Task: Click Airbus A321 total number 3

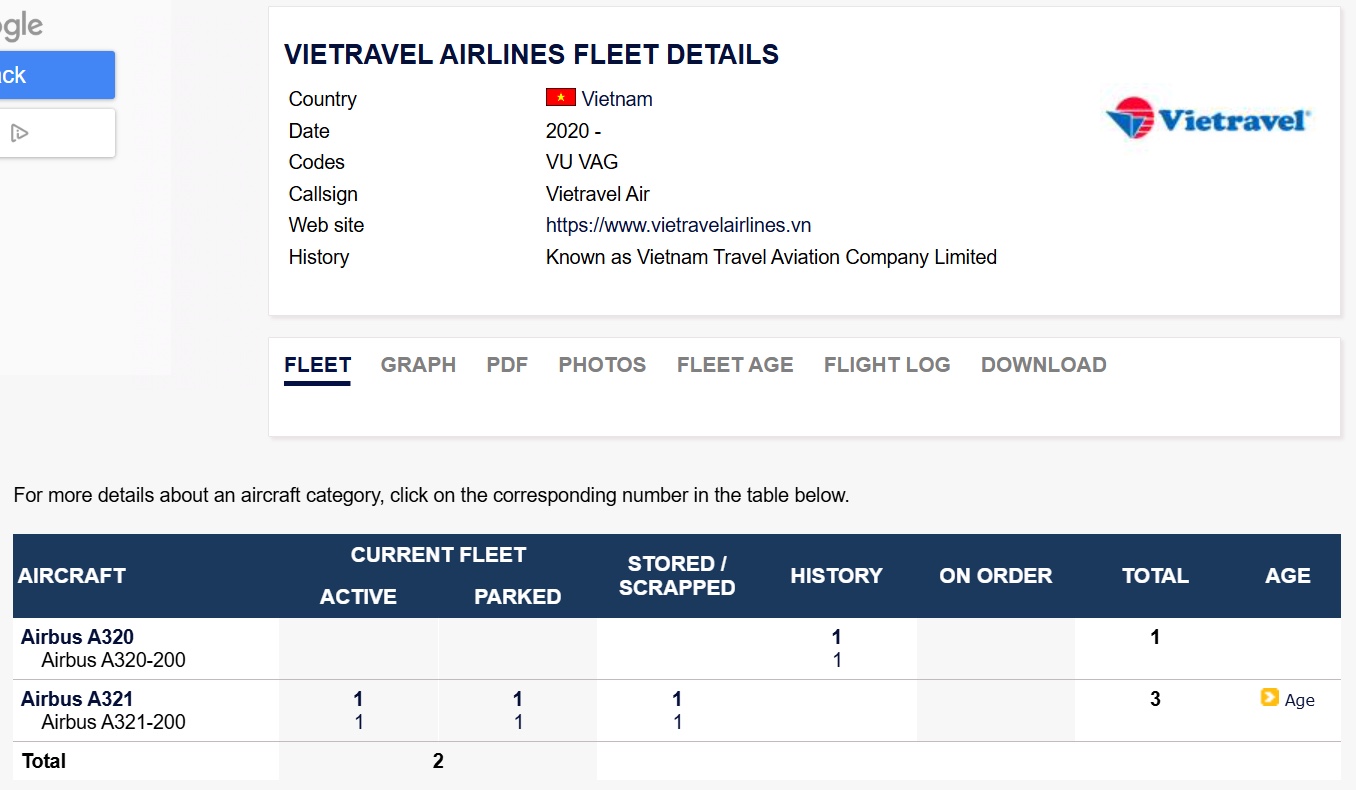Action: (1155, 699)
